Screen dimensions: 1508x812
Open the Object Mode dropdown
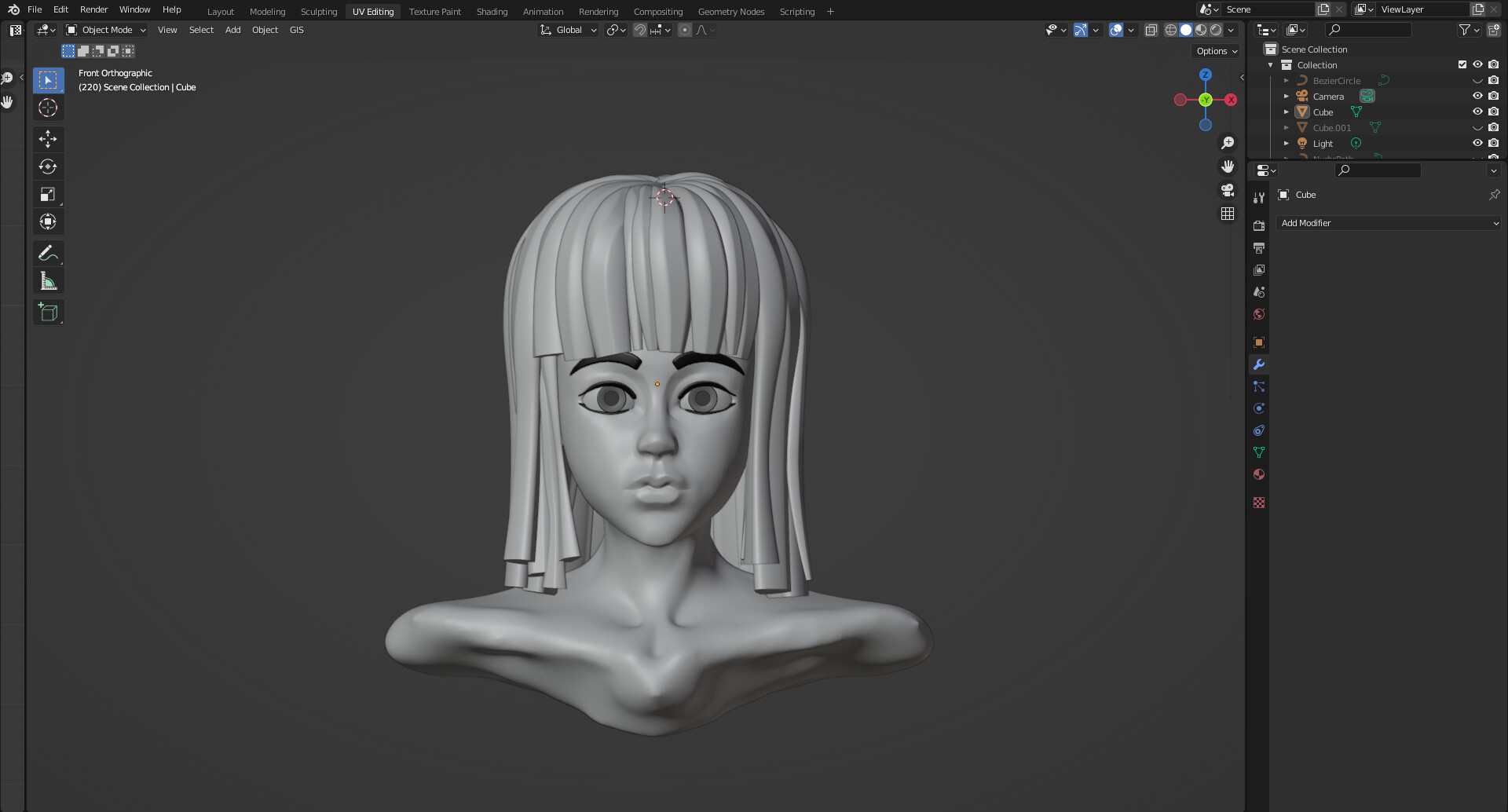tap(104, 30)
